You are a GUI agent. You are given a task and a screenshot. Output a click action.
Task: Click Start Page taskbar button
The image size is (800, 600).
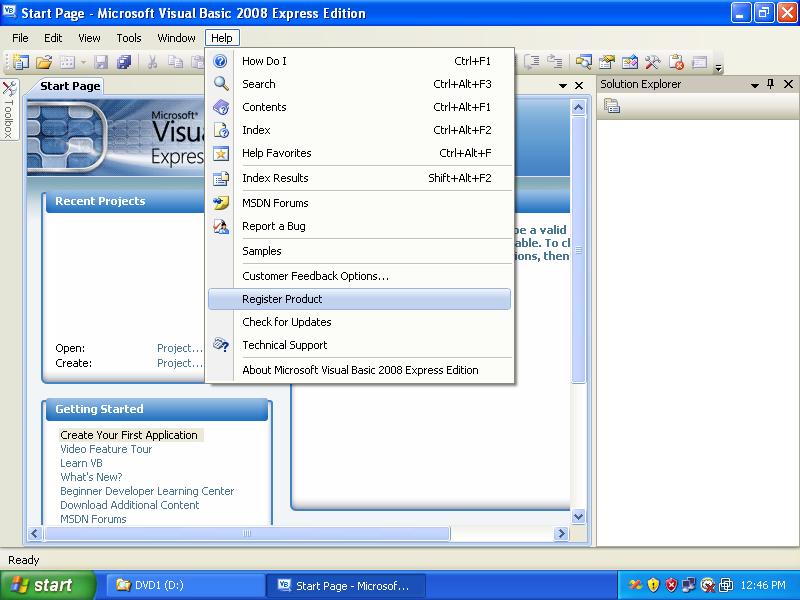tap(345, 585)
